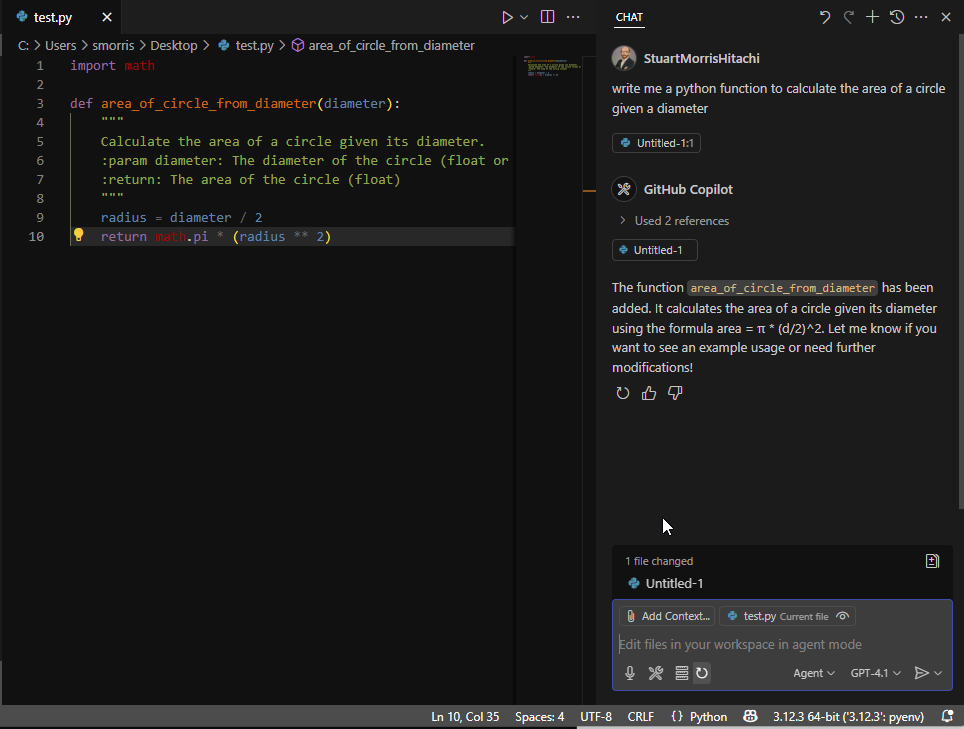Open notifications bell in status bar
Image resolution: width=964 pixels, height=729 pixels.
947,717
